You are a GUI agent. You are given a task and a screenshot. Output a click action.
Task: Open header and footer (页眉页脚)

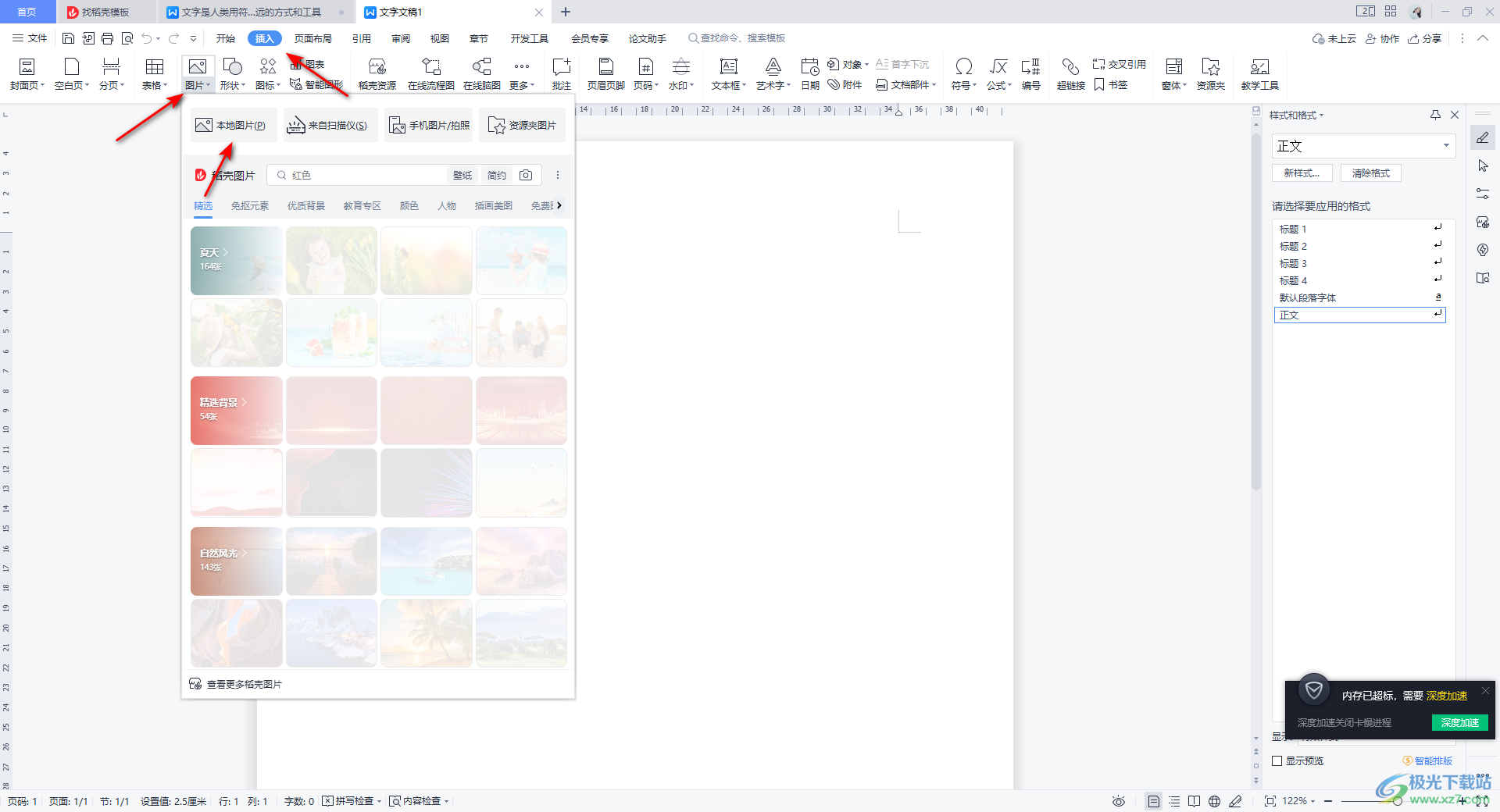point(606,75)
